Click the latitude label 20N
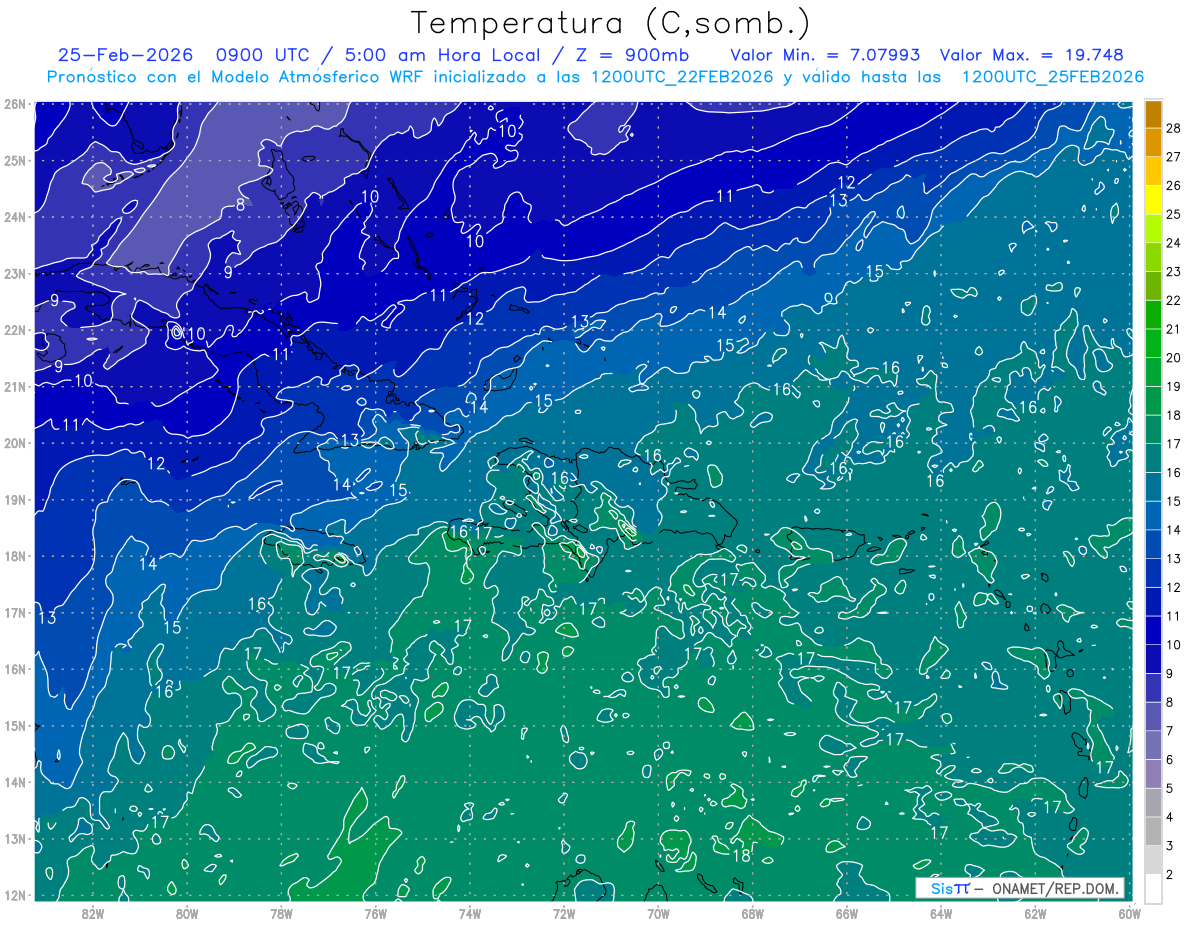 pyautogui.click(x=14, y=443)
